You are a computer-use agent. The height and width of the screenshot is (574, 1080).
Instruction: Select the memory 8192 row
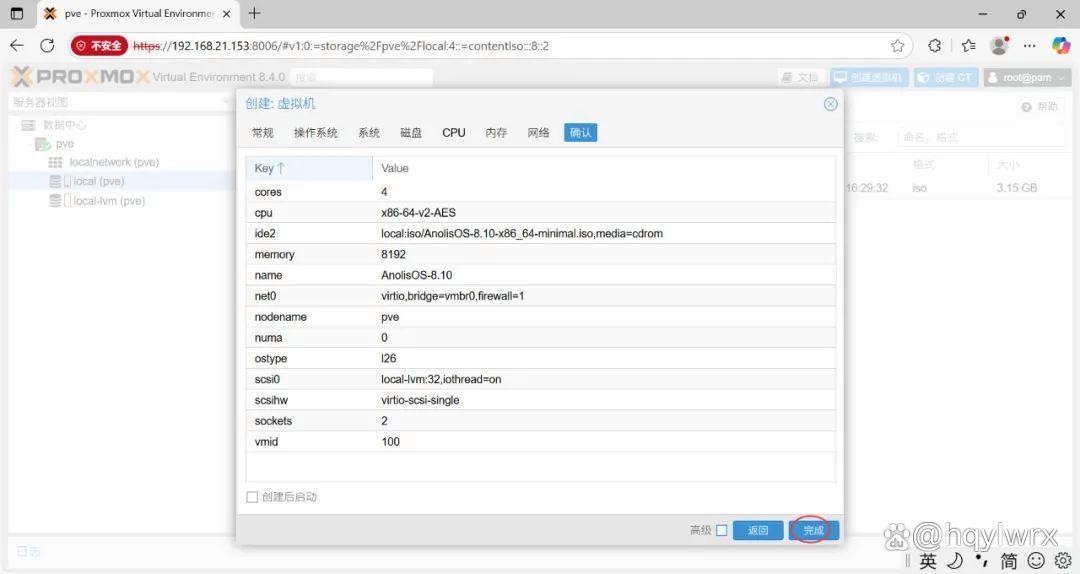click(541, 254)
